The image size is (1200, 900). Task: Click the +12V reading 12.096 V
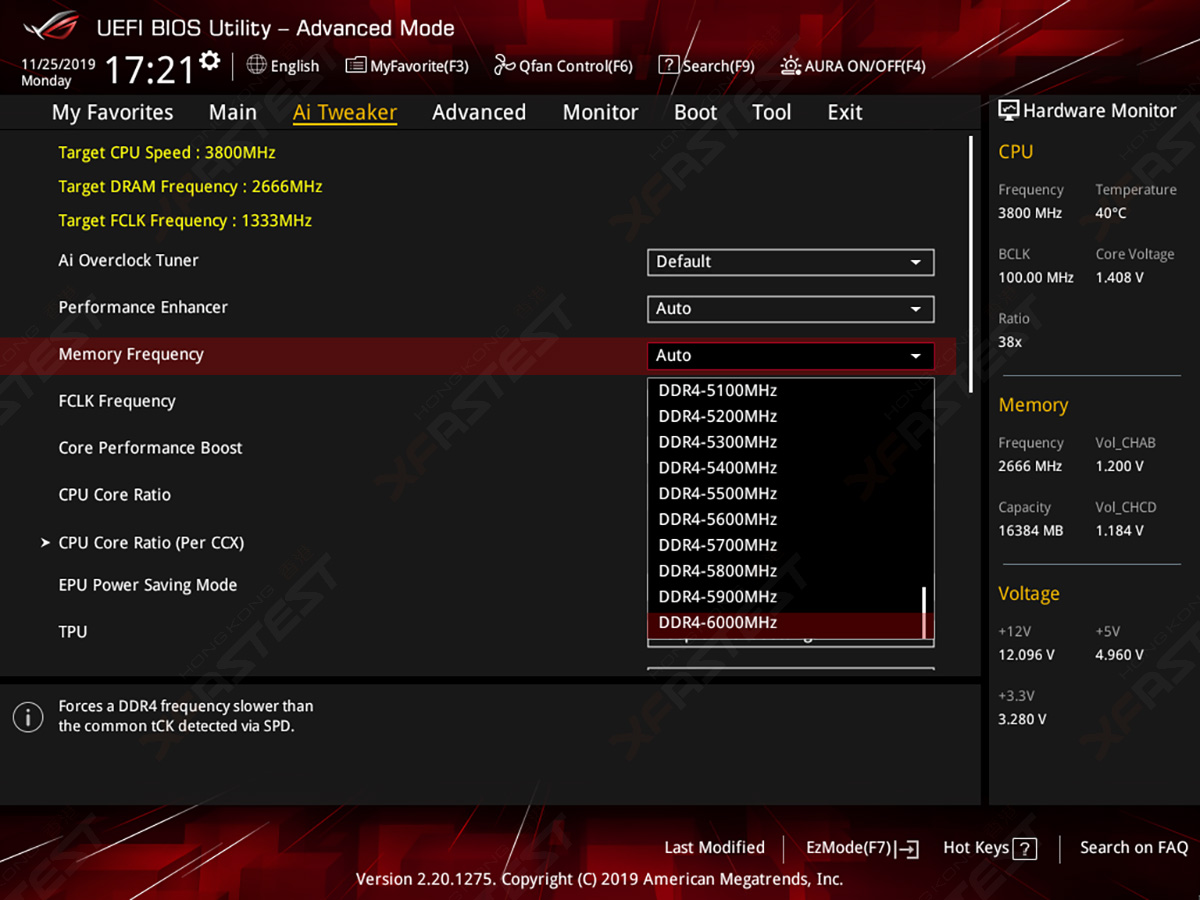(x=1026, y=655)
